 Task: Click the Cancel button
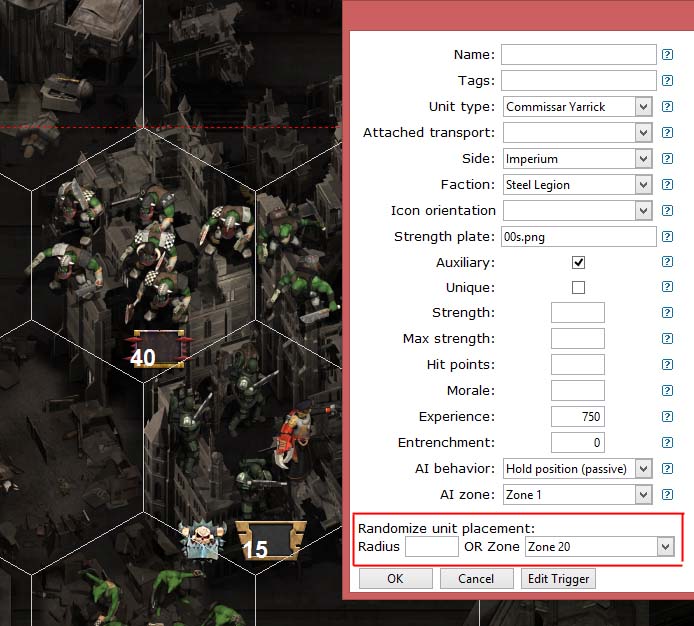click(476, 579)
